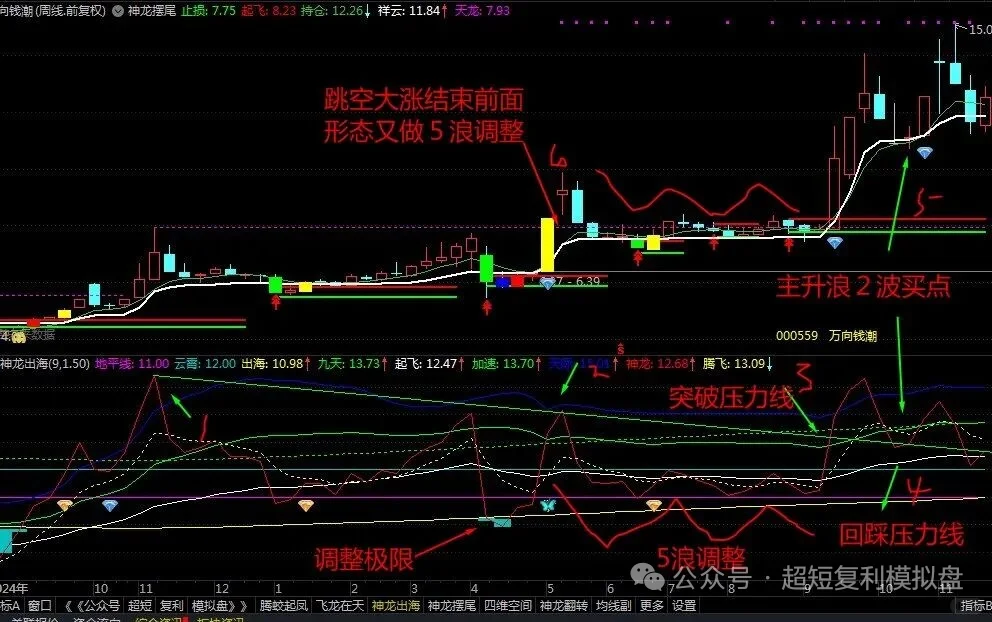The image size is (992, 622).
Task: Click 天龙: 7.93 value
Action: [x=482, y=11]
